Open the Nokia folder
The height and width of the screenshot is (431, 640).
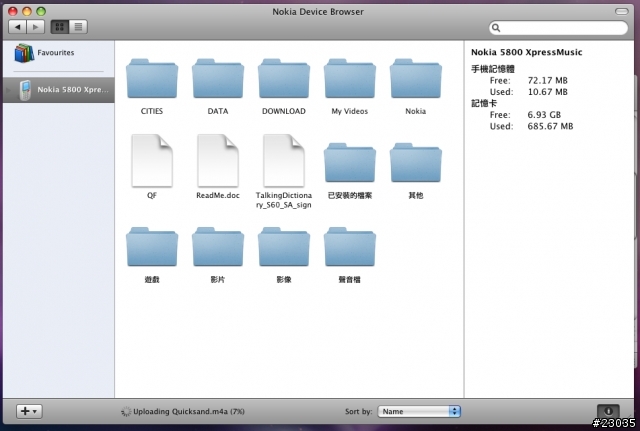[x=416, y=79]
